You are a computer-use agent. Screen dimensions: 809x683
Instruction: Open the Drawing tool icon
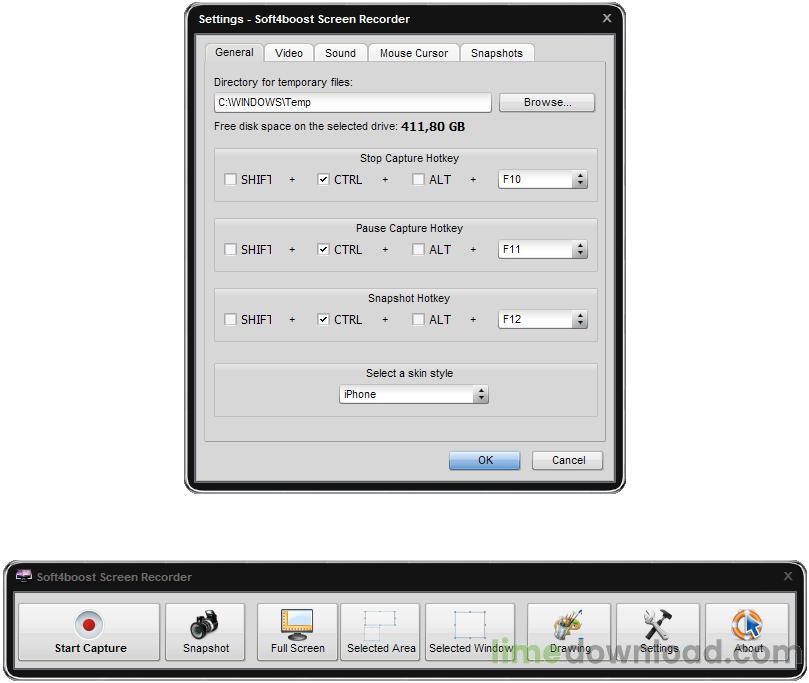[x=568, y=622]
